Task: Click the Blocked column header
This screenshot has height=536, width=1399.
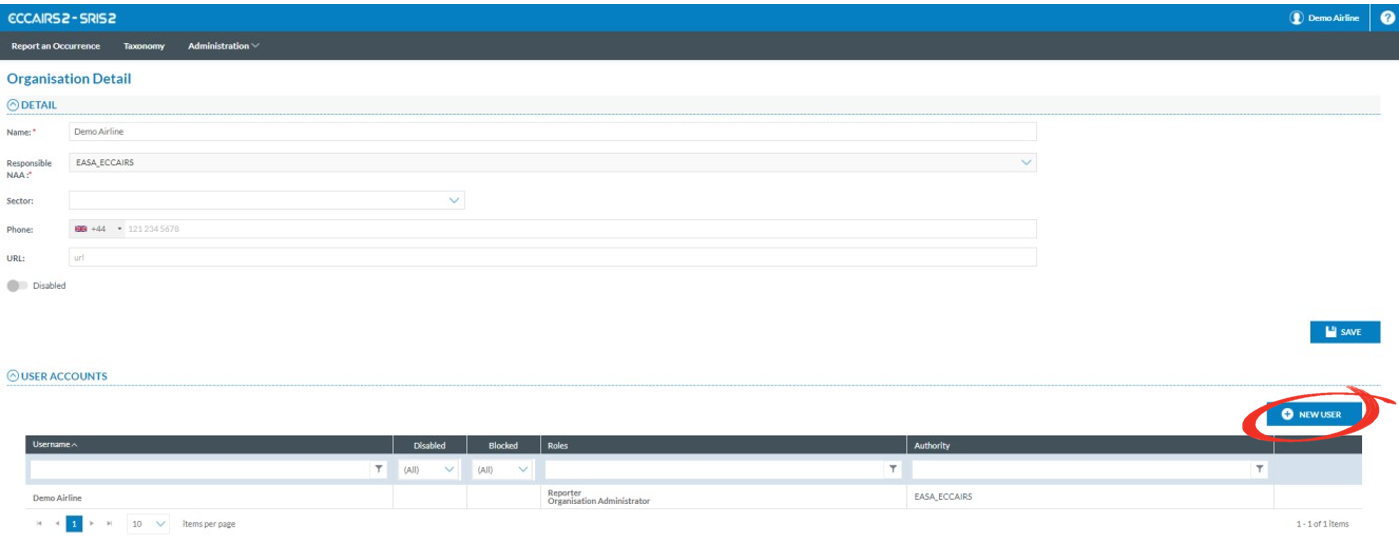Action: [503, 445]
